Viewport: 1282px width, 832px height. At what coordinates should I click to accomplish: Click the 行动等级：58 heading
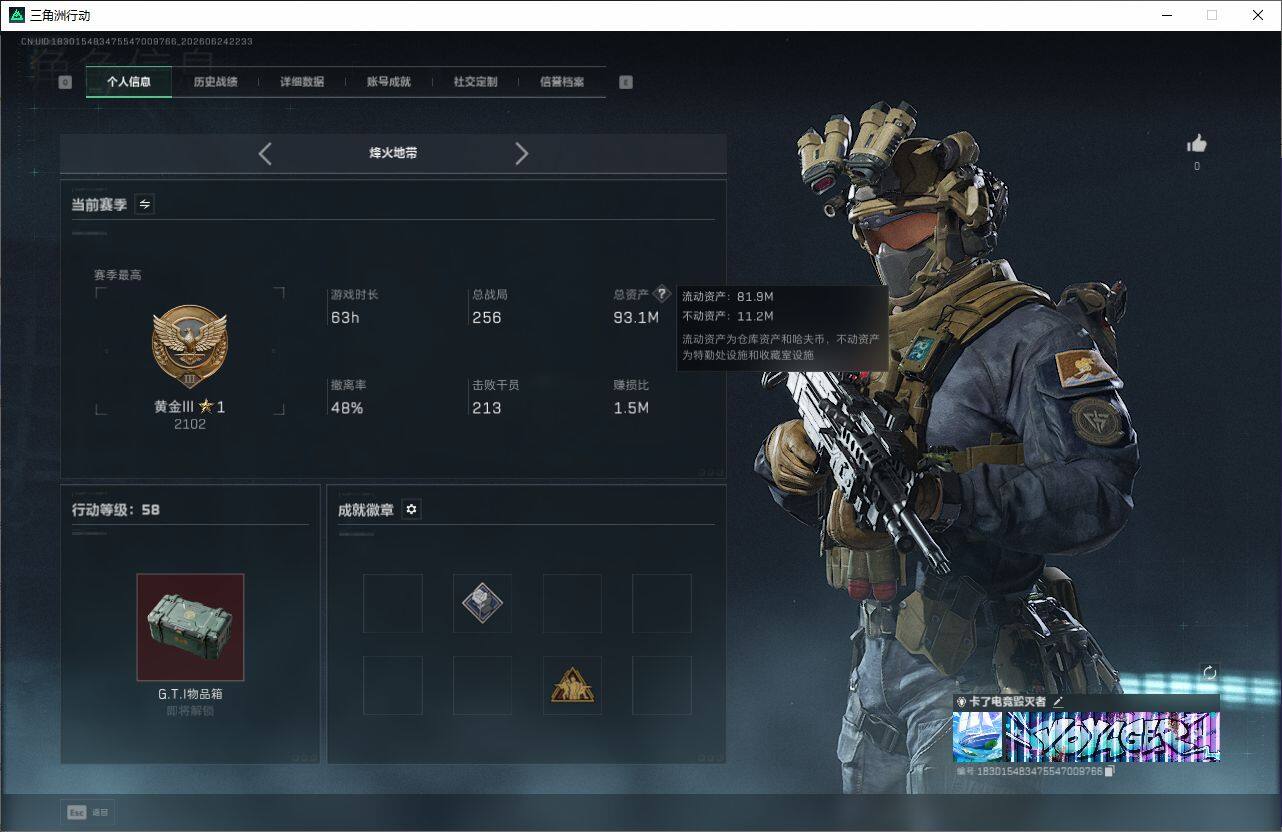[116, 509]
